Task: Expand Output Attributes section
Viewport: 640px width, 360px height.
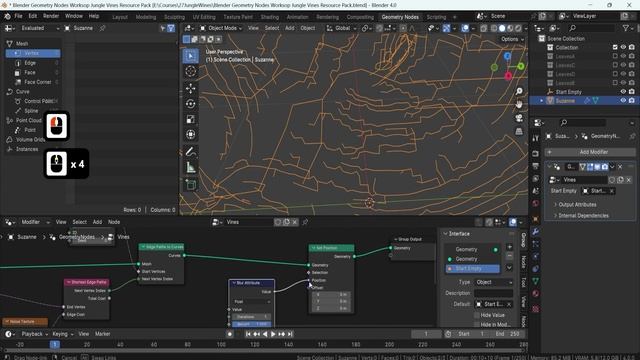Action: [577, 204]
